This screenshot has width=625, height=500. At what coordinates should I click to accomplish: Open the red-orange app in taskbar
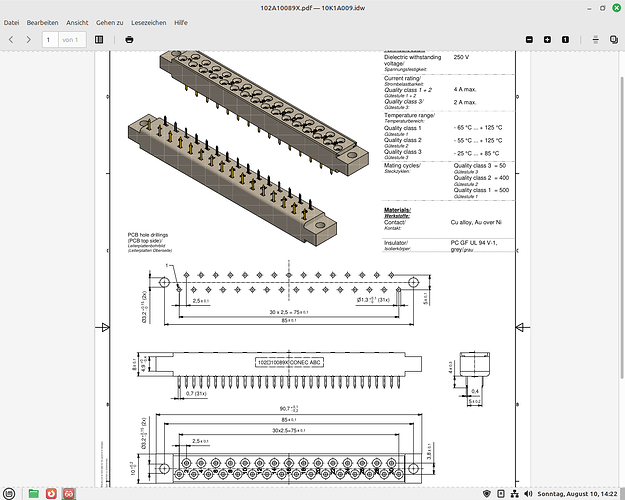(51, 494)
